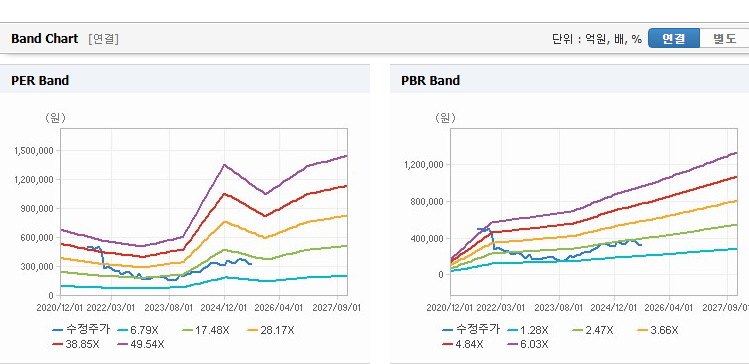Toggle the 4.84X series in PBR legend
The image size is (749, 364).
point(463,344)
